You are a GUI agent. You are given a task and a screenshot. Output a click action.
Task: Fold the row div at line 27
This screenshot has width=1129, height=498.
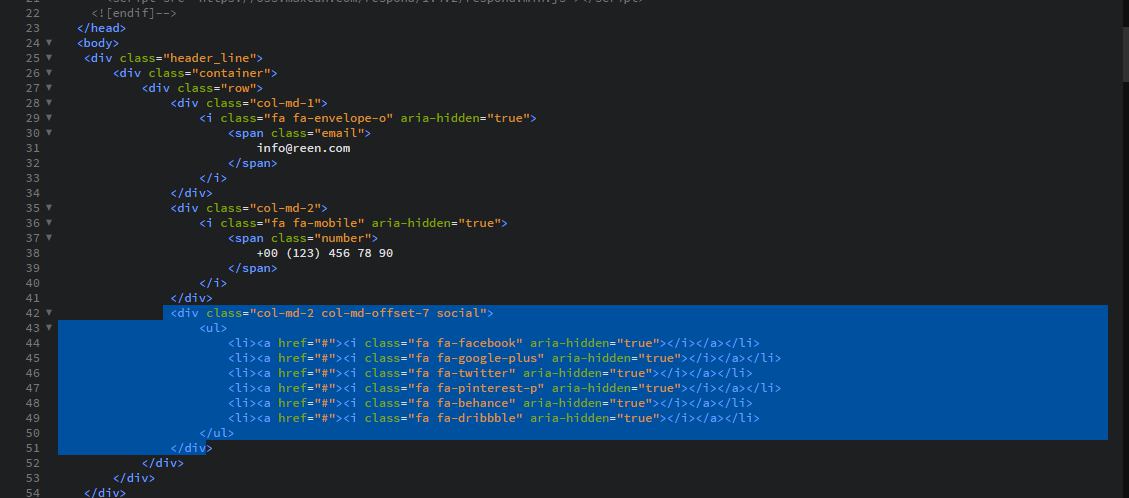click(x=49, y=88)
